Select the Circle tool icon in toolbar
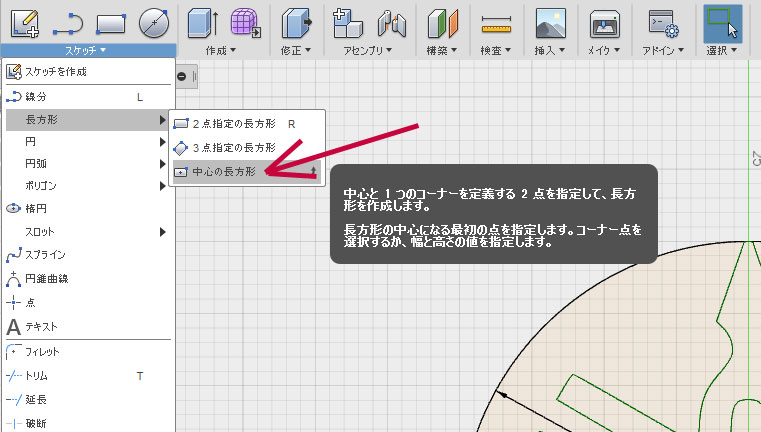The height and width of the screenshot is (432, 761). click(153, 21)
